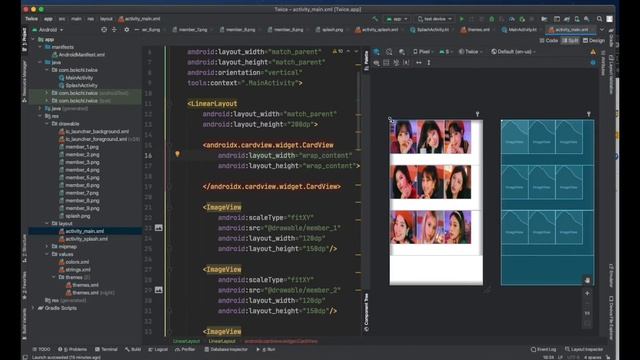Switch editor to Split view mode
This screenshot has height=360, width=640.
(x=570, y=40)
